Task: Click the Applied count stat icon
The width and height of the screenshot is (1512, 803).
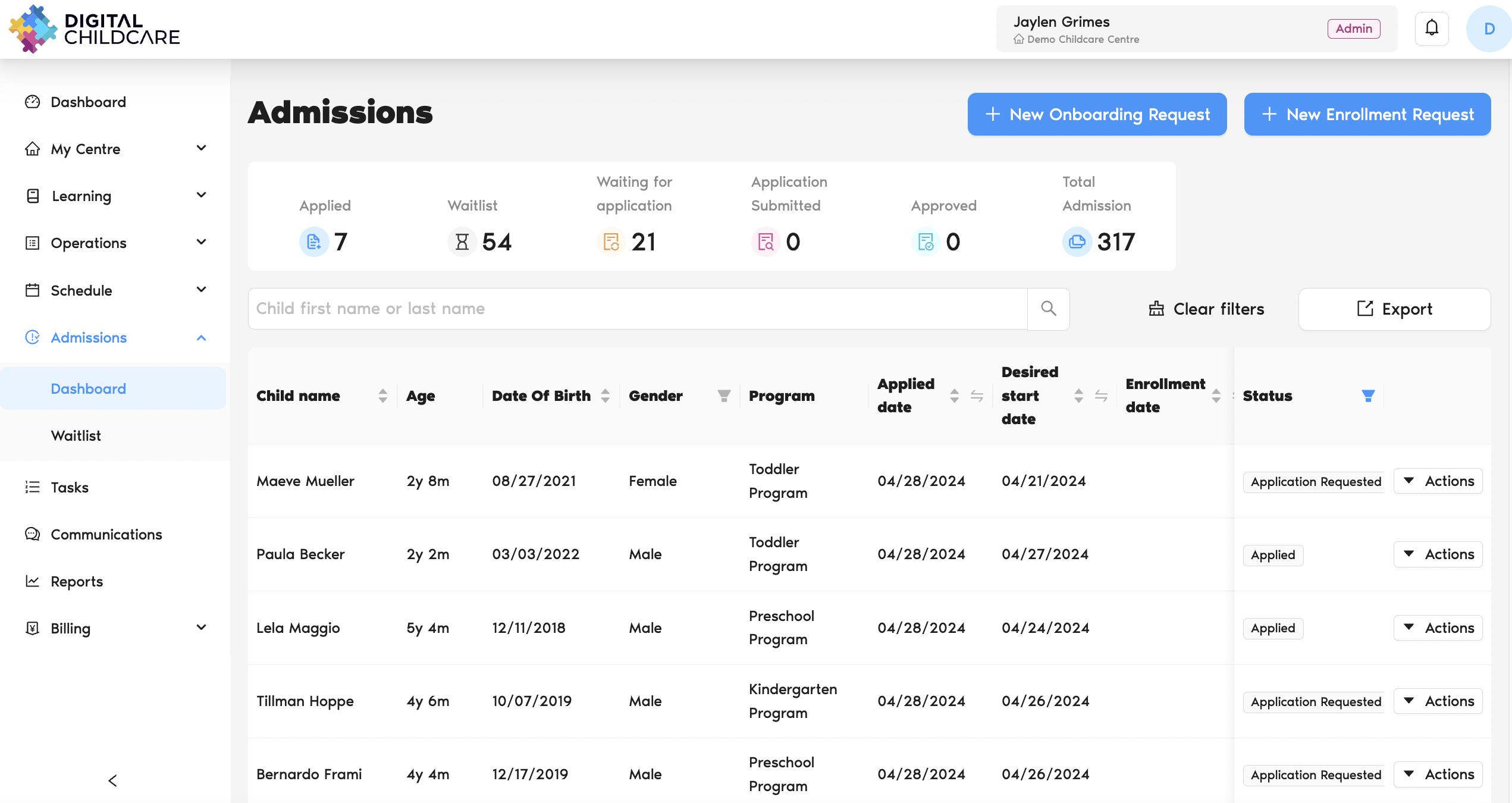Action: [313, 242]
